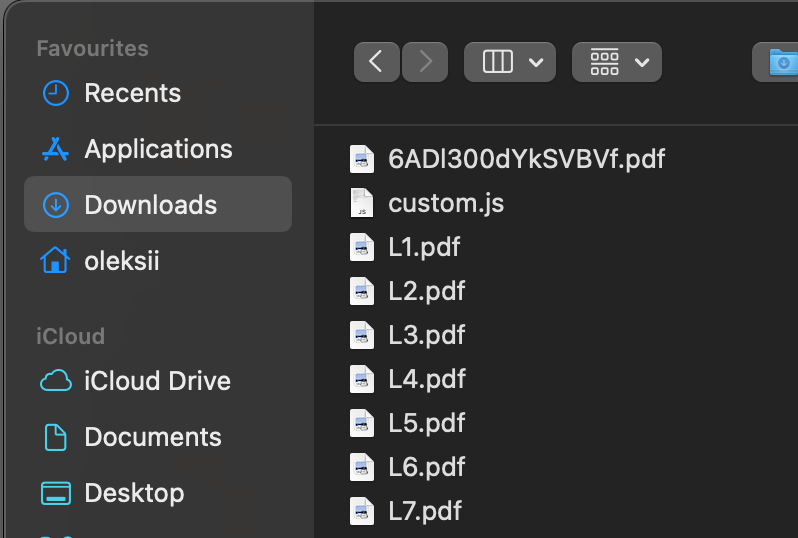Click the Downloads folder popup in toolbar
Screen dimensions: 798x538
(776, 62)
